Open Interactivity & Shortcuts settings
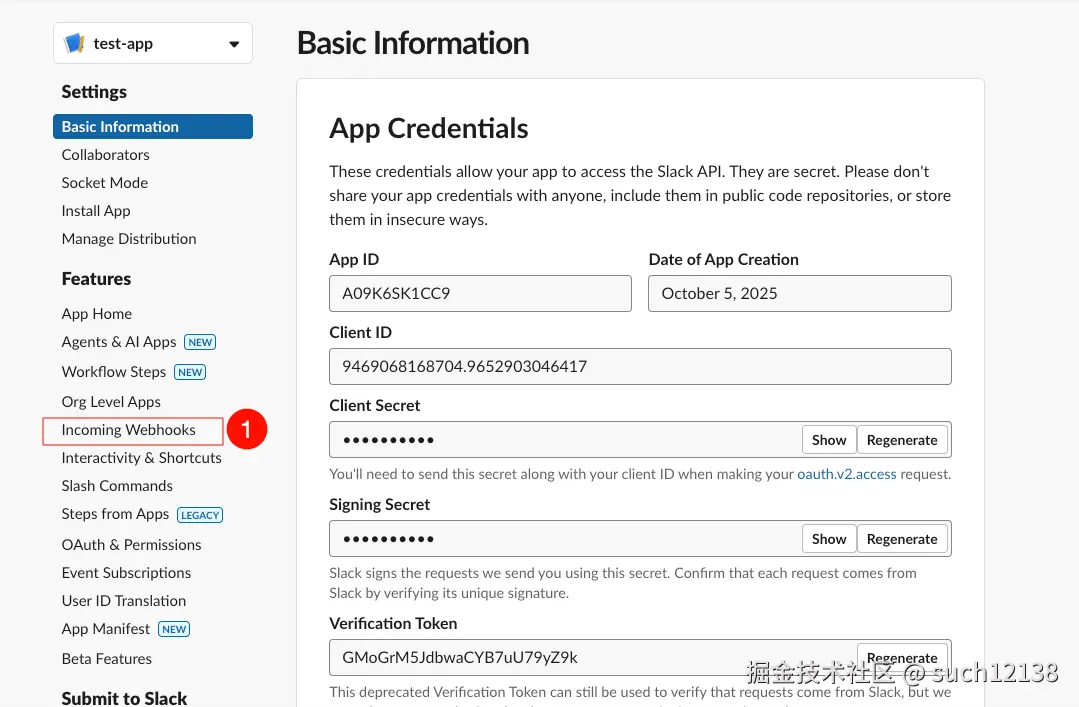 (x=141, y=458)
